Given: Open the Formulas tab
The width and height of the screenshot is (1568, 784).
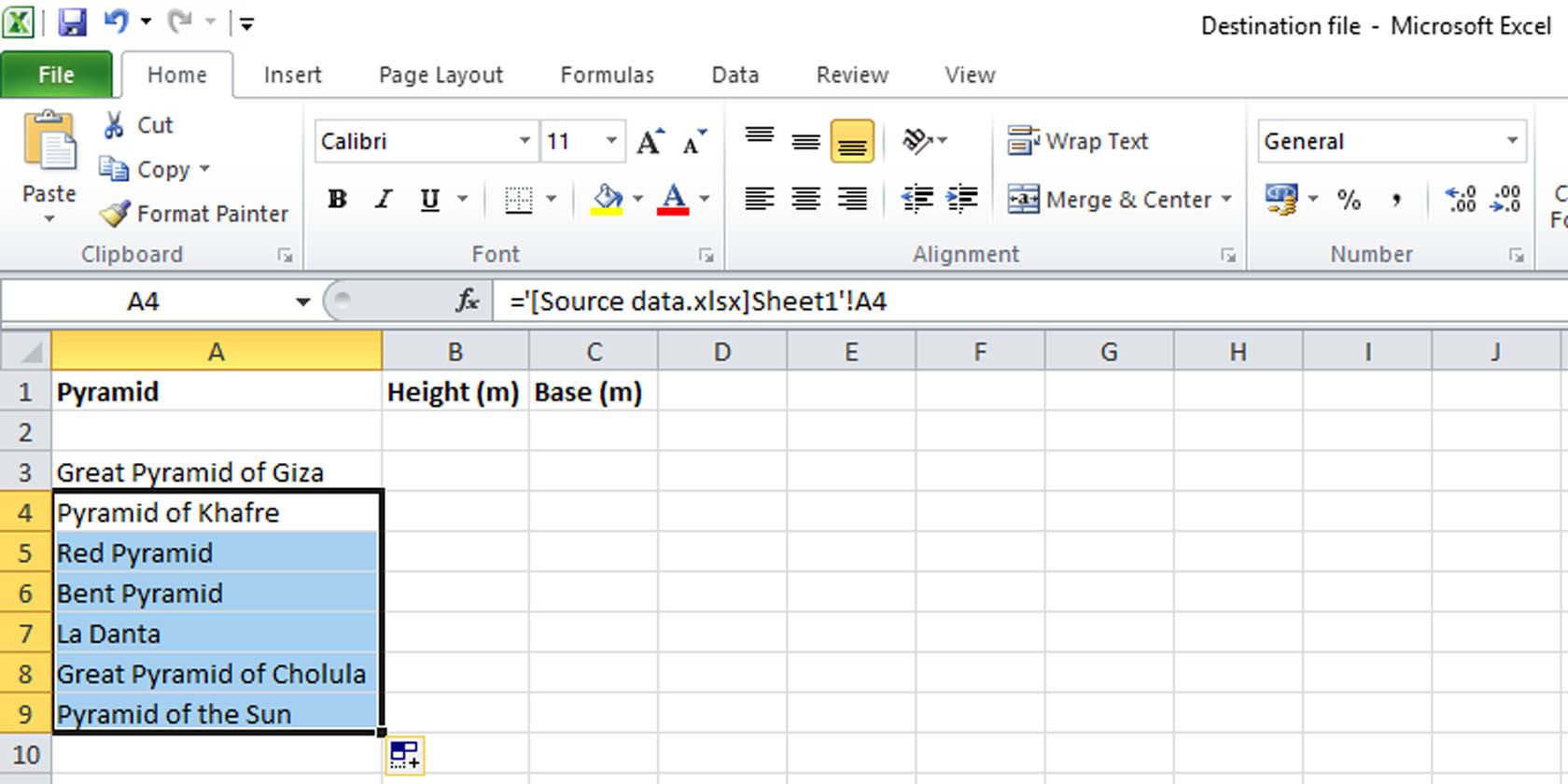Looking at the screenshot, I should tap(607, 75).
